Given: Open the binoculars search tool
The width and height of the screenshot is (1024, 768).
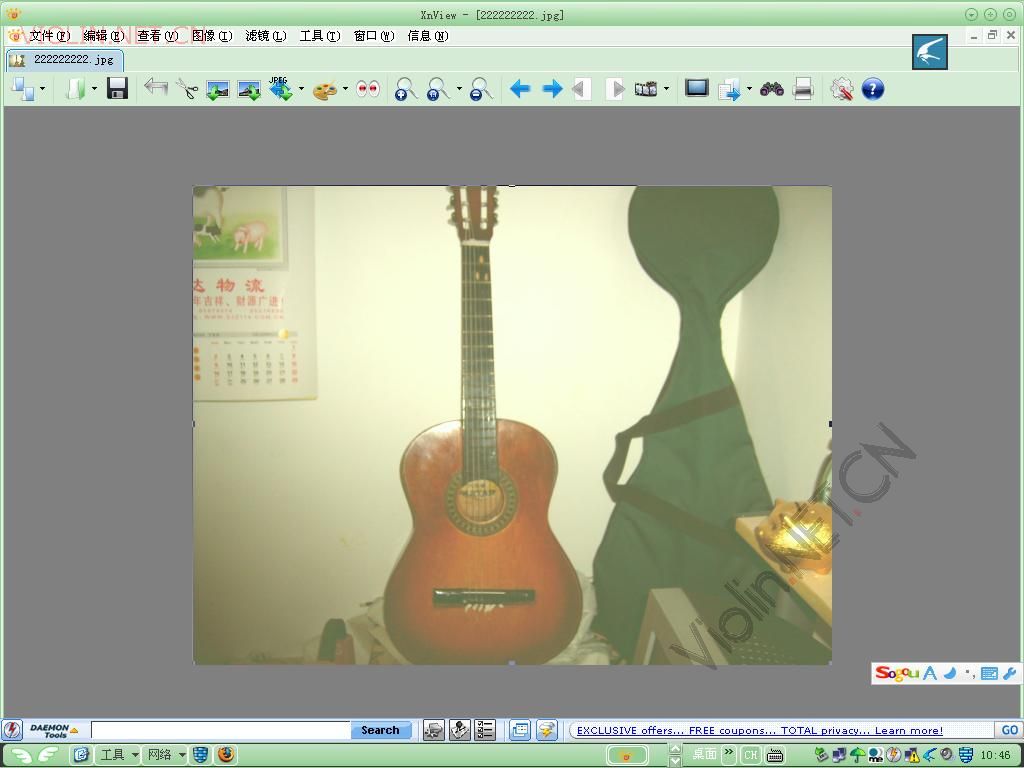Looking at the screenshot, I should coord(772,89).
